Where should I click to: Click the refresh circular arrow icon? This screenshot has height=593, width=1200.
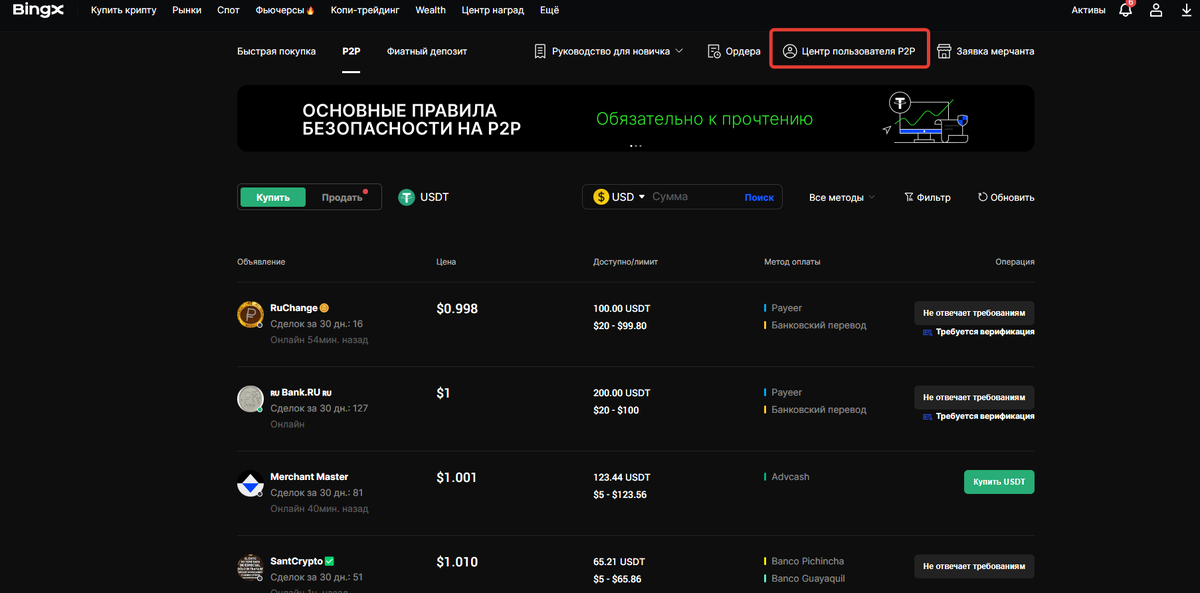982,197
